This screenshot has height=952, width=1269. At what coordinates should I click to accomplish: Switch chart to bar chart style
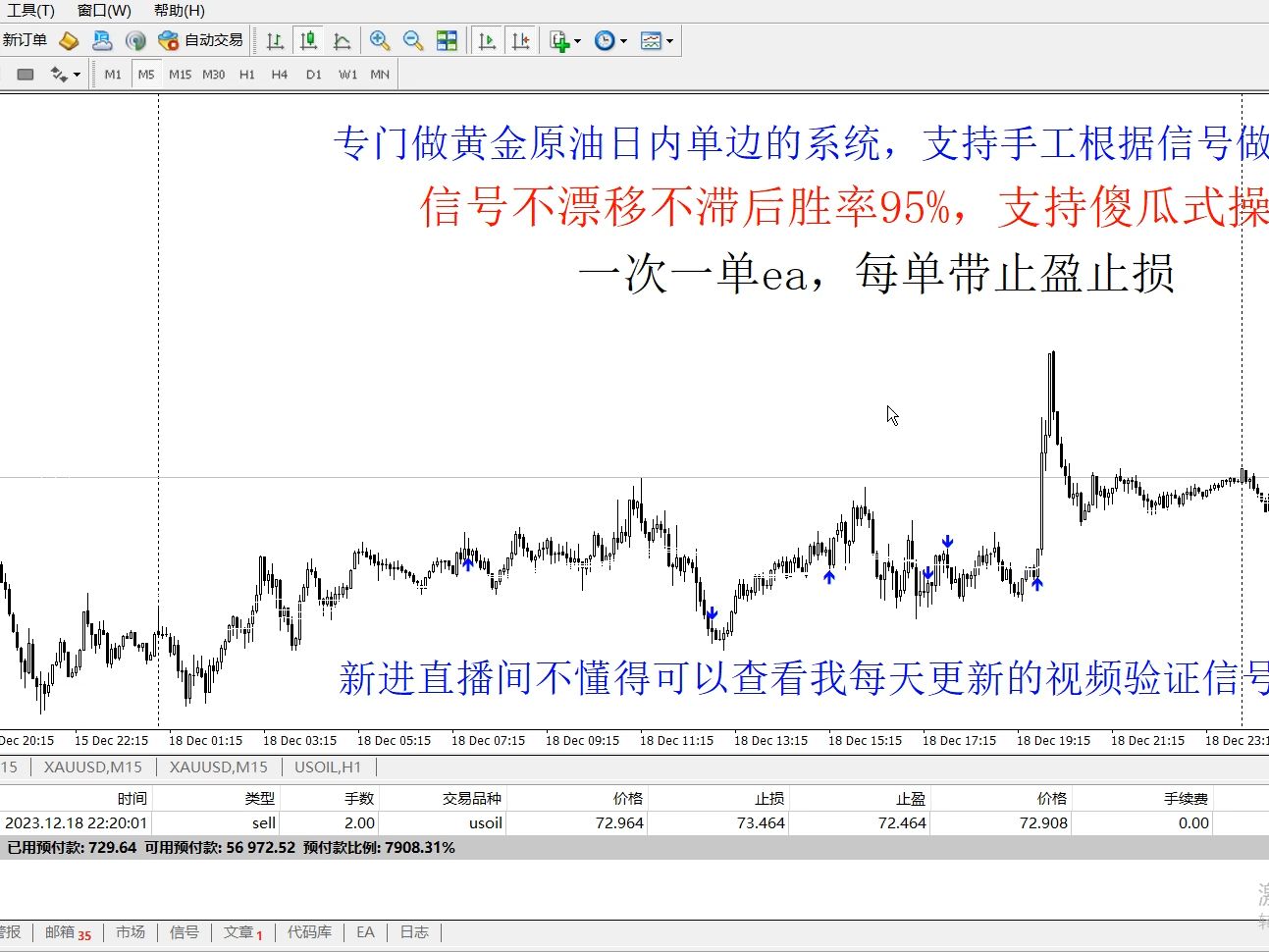pyautogui.click(x=276, y=40)
